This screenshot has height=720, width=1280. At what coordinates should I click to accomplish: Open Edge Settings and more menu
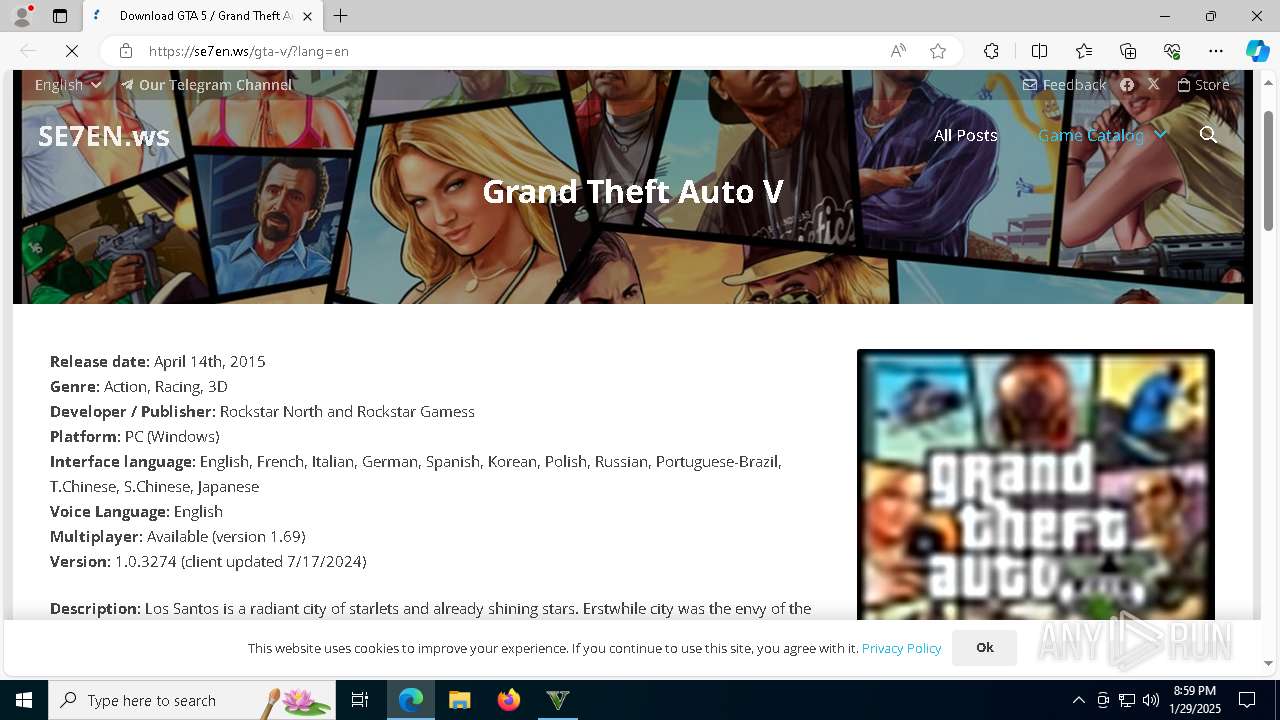[x=1216, y=51]
